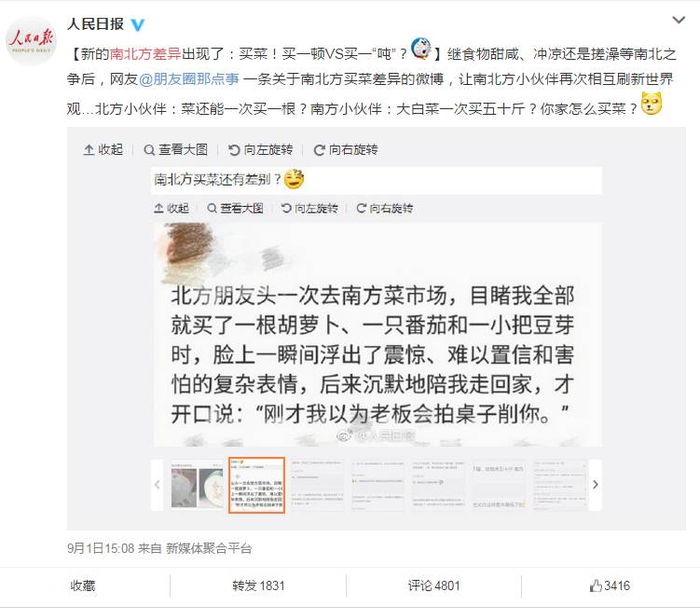Open the 南北方差异 topic link
Image resolution: width=700 pixels, height=608 pixels.
(146, 54)
